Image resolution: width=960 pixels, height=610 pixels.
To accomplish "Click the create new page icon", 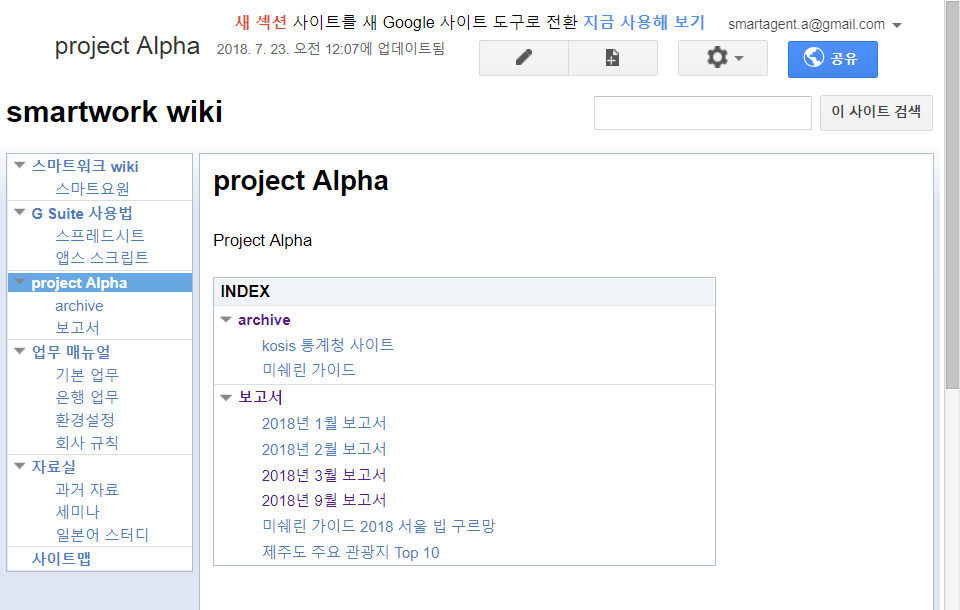I will pos(612,57).
